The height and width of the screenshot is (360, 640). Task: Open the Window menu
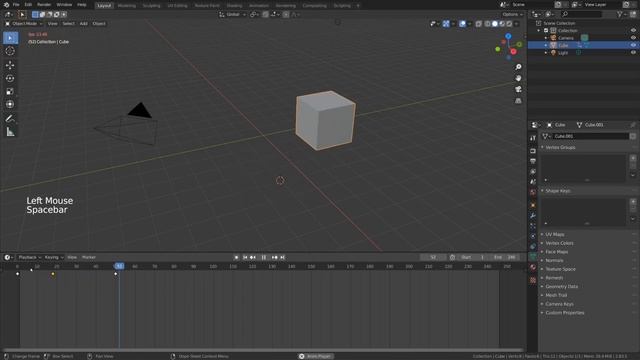pyautogui.click(x=64, y=5)
